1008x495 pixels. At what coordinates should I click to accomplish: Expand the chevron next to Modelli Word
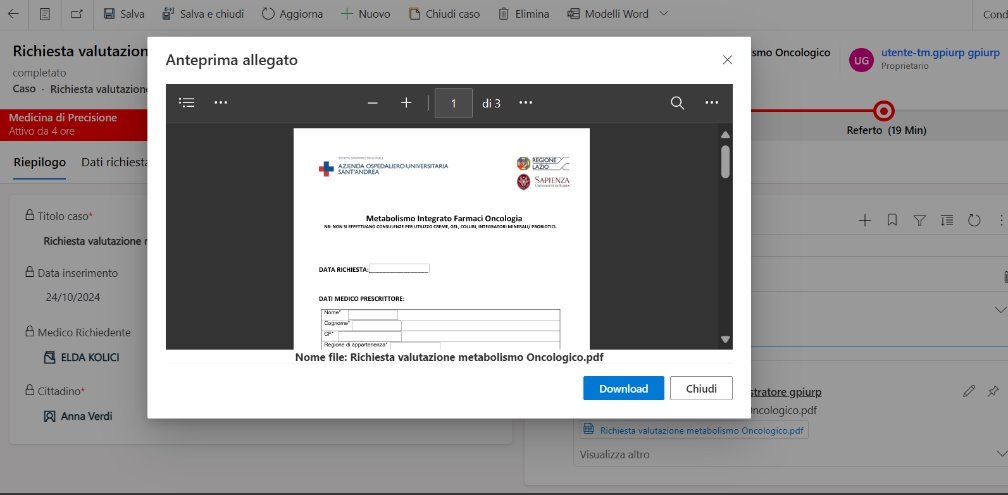pyautogui.click(x=664, y=14)
